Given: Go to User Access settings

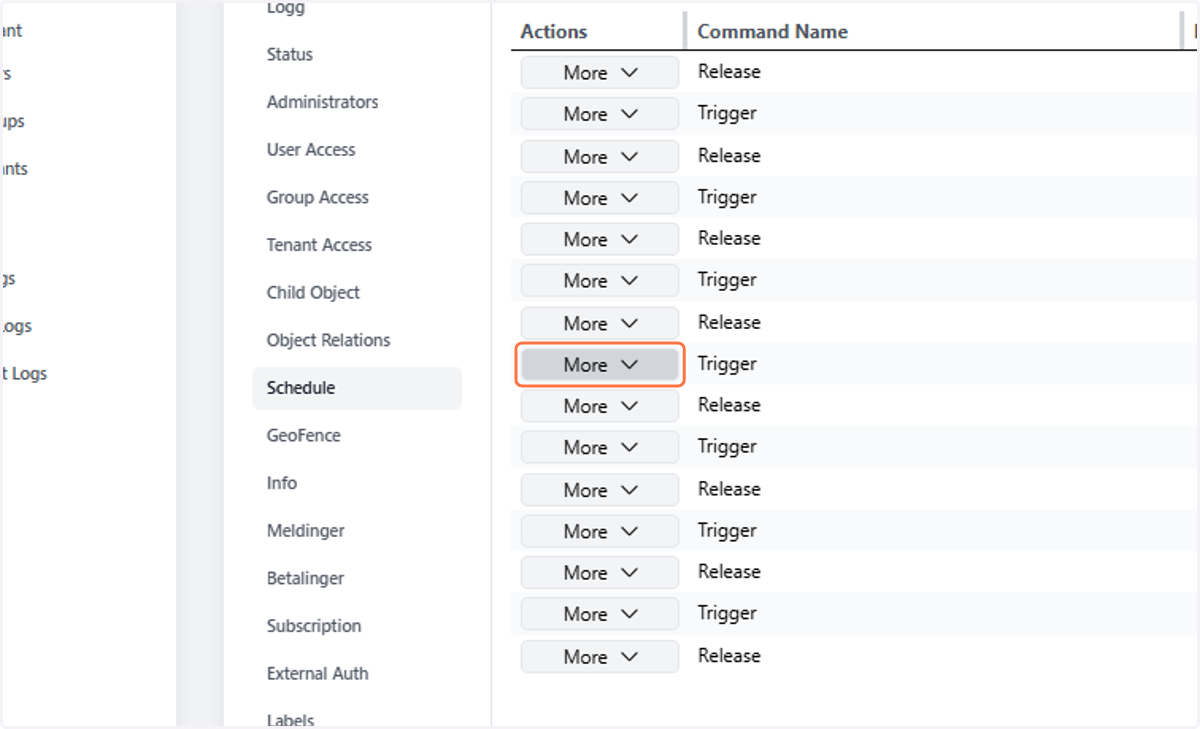Looking at the screenshot, I should point(311,150).
